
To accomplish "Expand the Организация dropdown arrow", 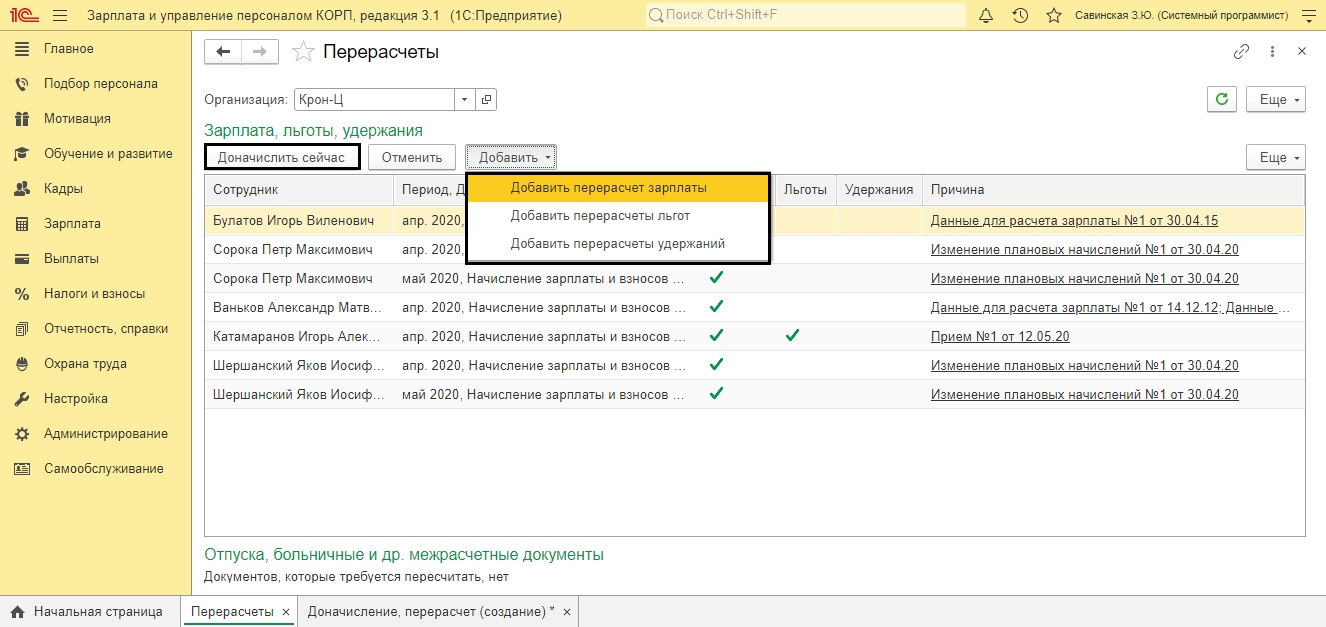I will pos(464,100).
